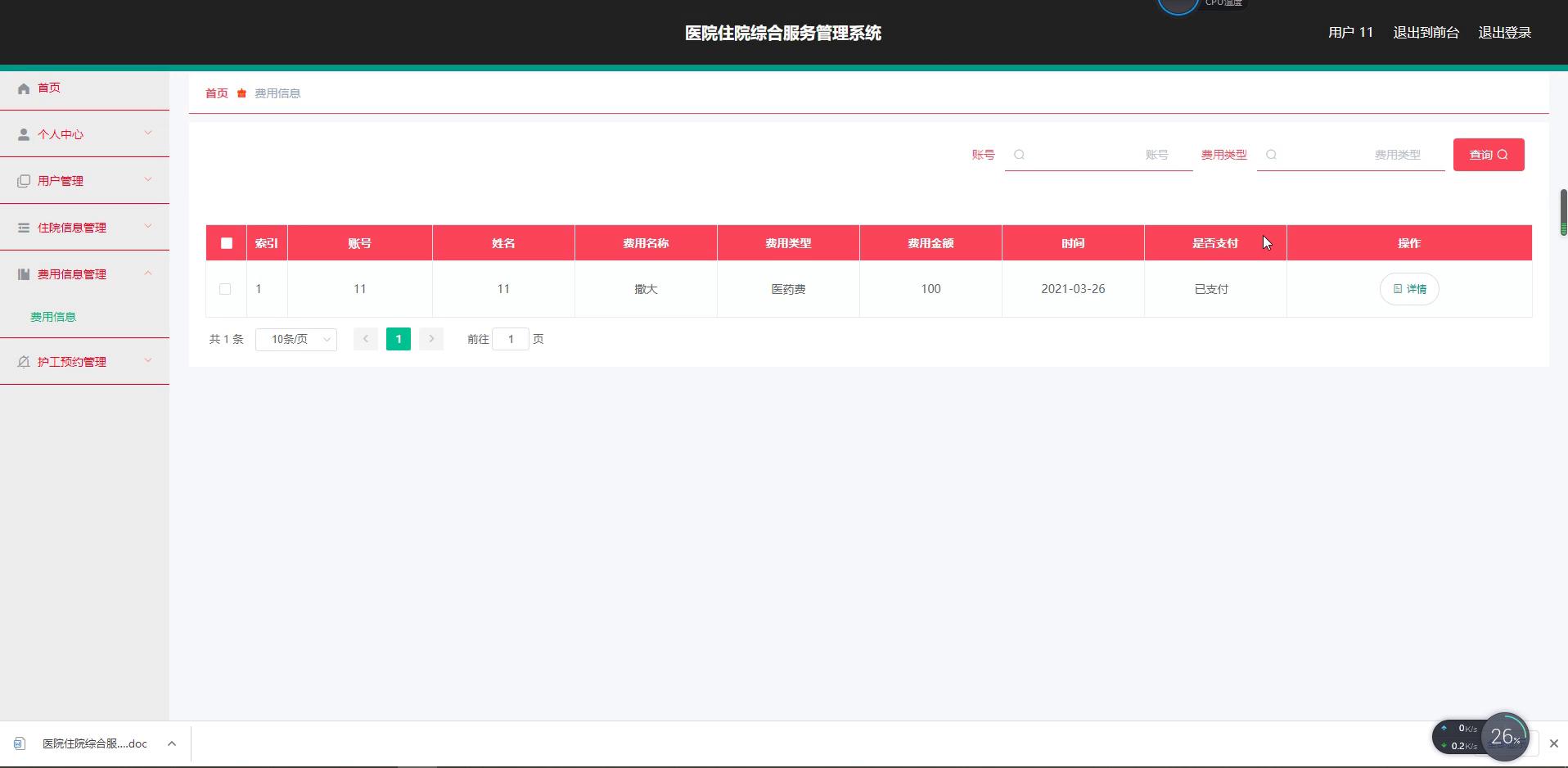The image size is (1568, 768).
Task: Click the 医院住院综合服务管理系统 title
Action: (783, 33)
